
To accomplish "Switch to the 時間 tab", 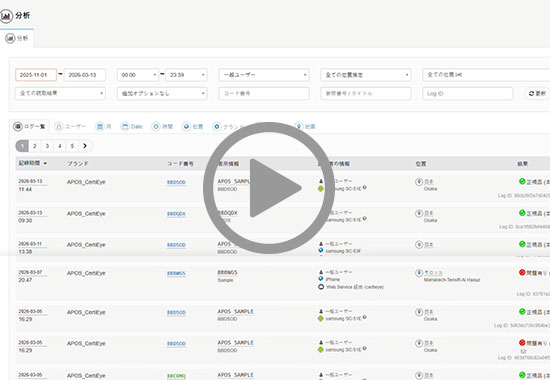I will coord(162,126).
